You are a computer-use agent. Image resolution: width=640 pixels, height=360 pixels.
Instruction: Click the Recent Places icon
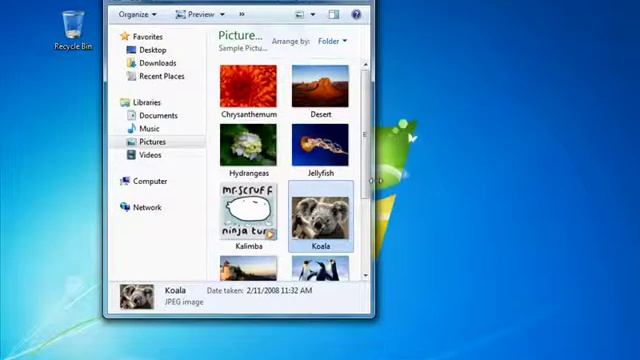pyautogui.click(x=131, y=76)
